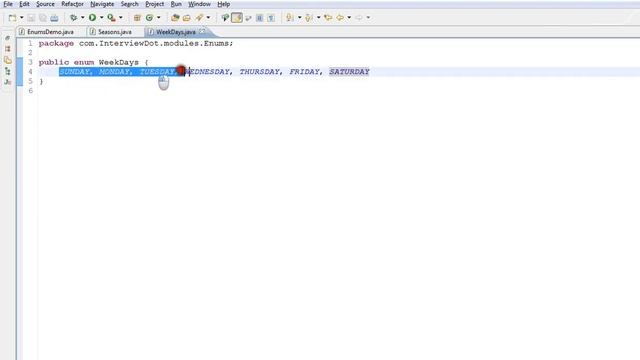Switch to Seasons.java tab
Screen dimensions: 640x360
point(115,32)
